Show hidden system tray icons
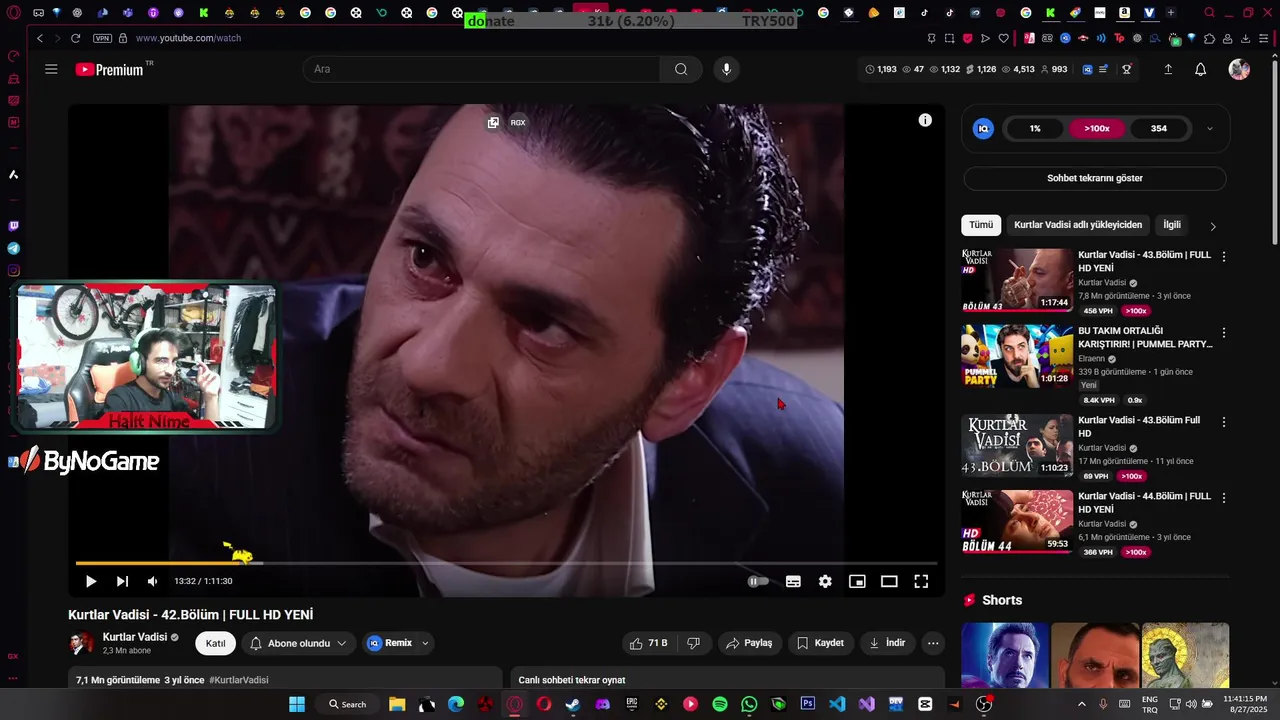The width and height of the screenshot is (1280, 720). point(1081,704)
